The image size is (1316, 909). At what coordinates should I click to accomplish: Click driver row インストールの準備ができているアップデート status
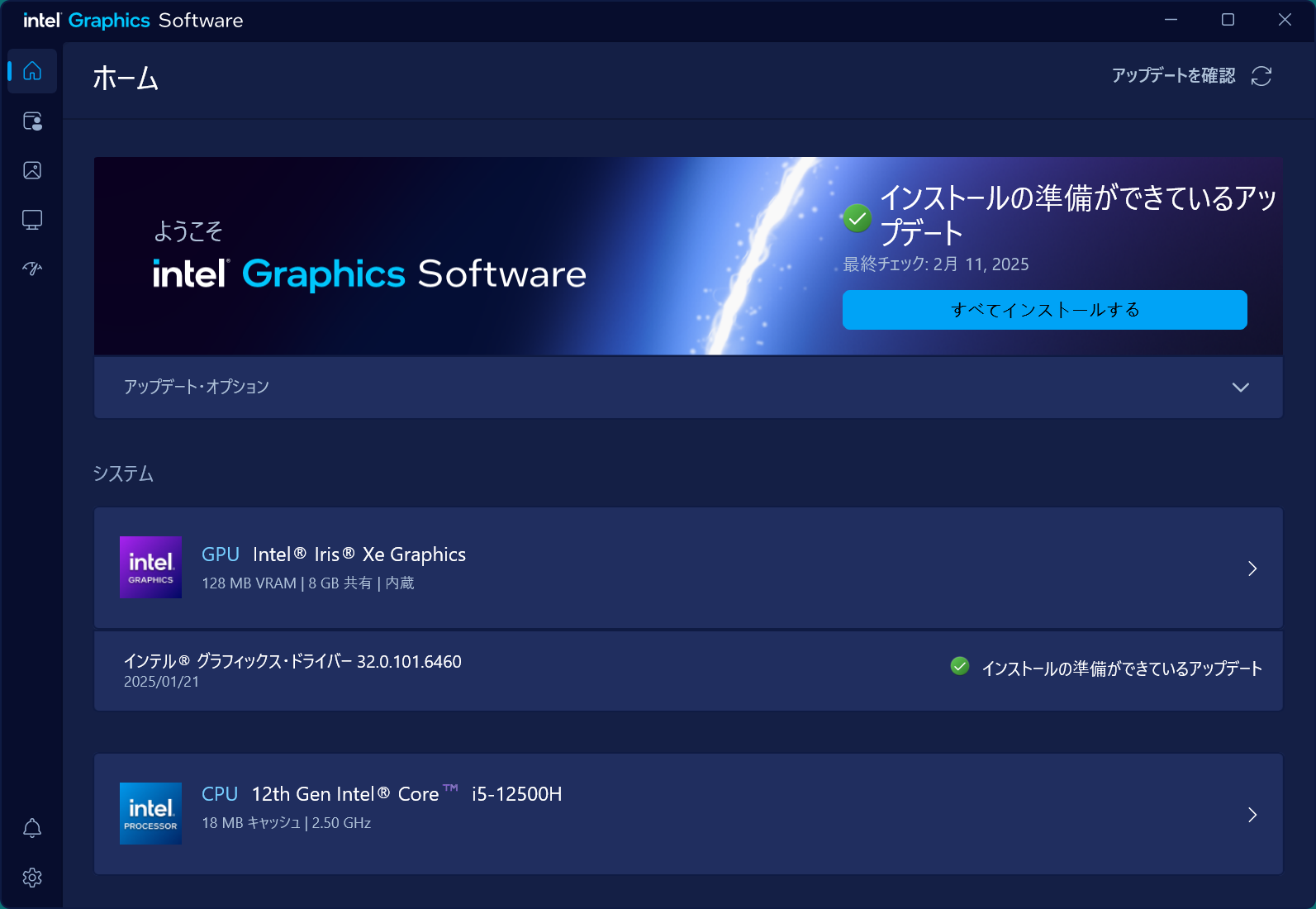point(1122,669)
